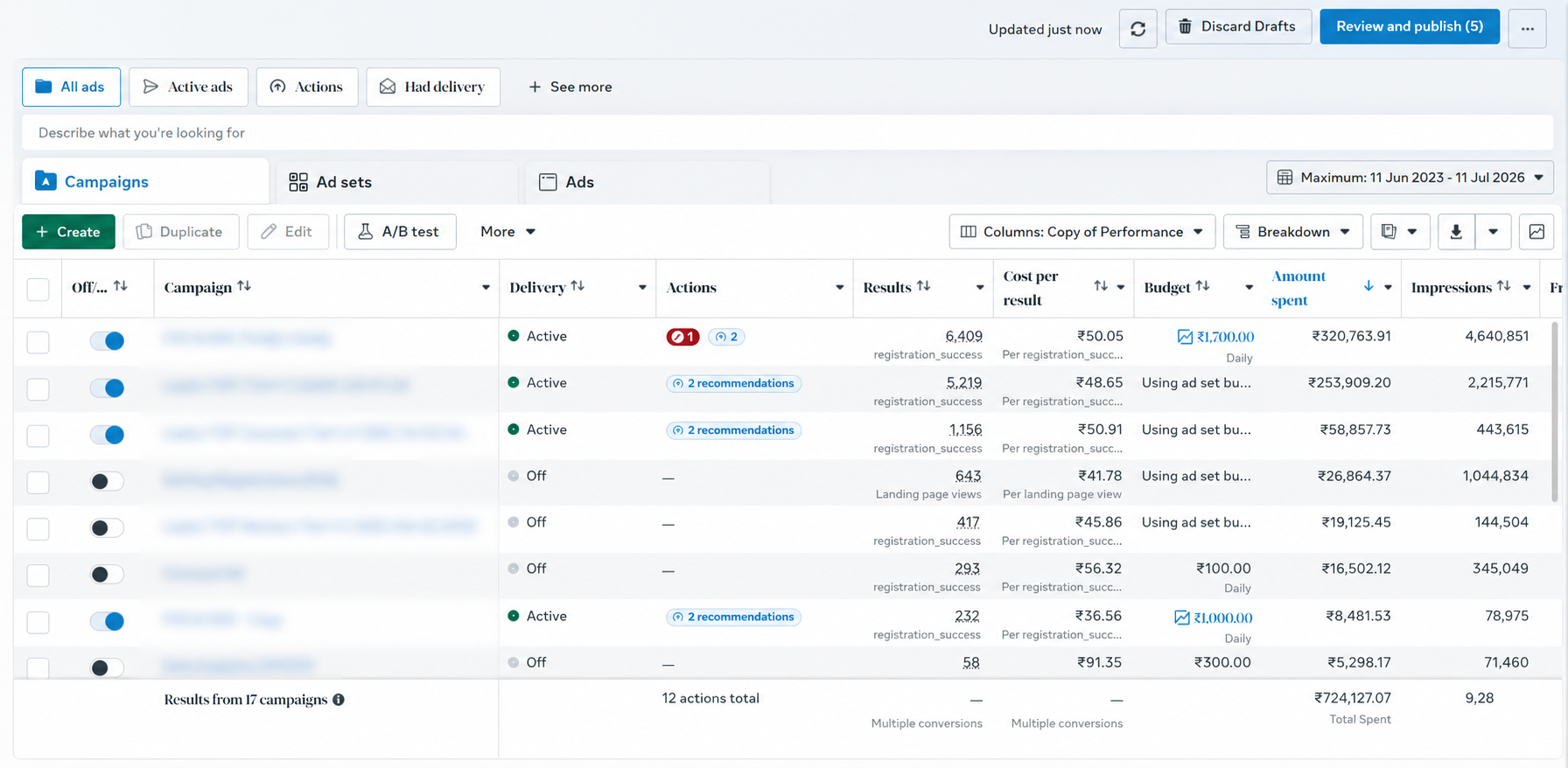
Task: Click the Duplicate button
Action: point(180,232)
